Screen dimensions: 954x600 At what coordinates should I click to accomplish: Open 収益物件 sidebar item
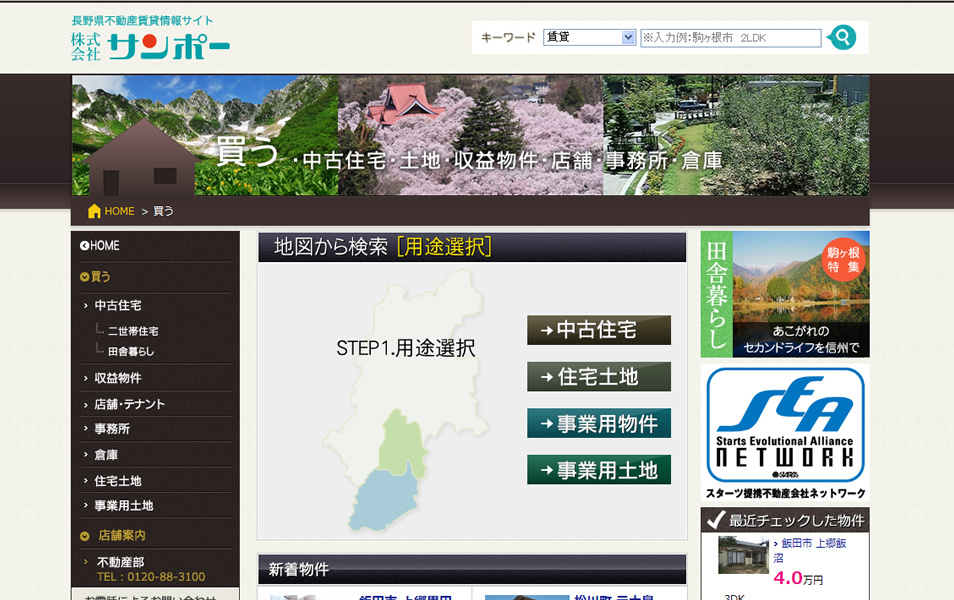coord(117,378)
